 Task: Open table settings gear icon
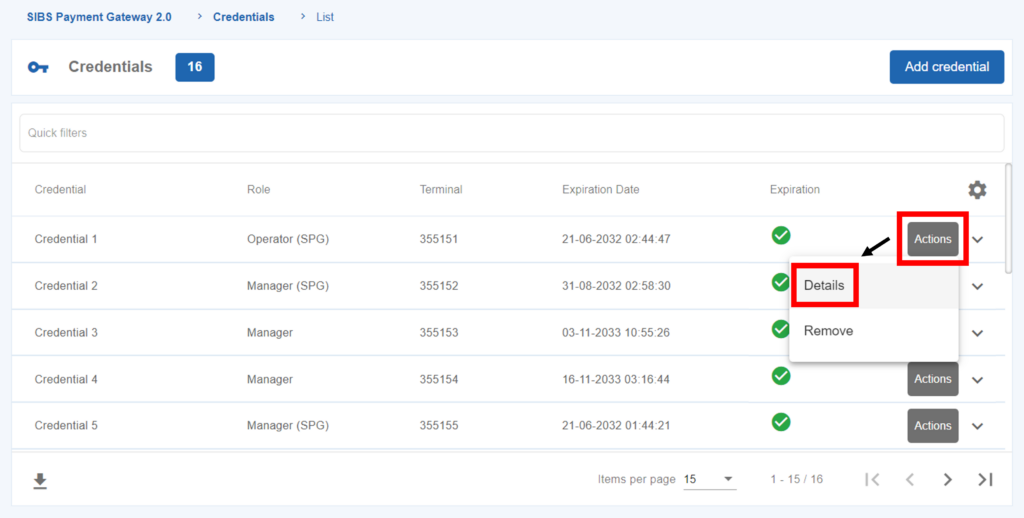pos(976,190)
